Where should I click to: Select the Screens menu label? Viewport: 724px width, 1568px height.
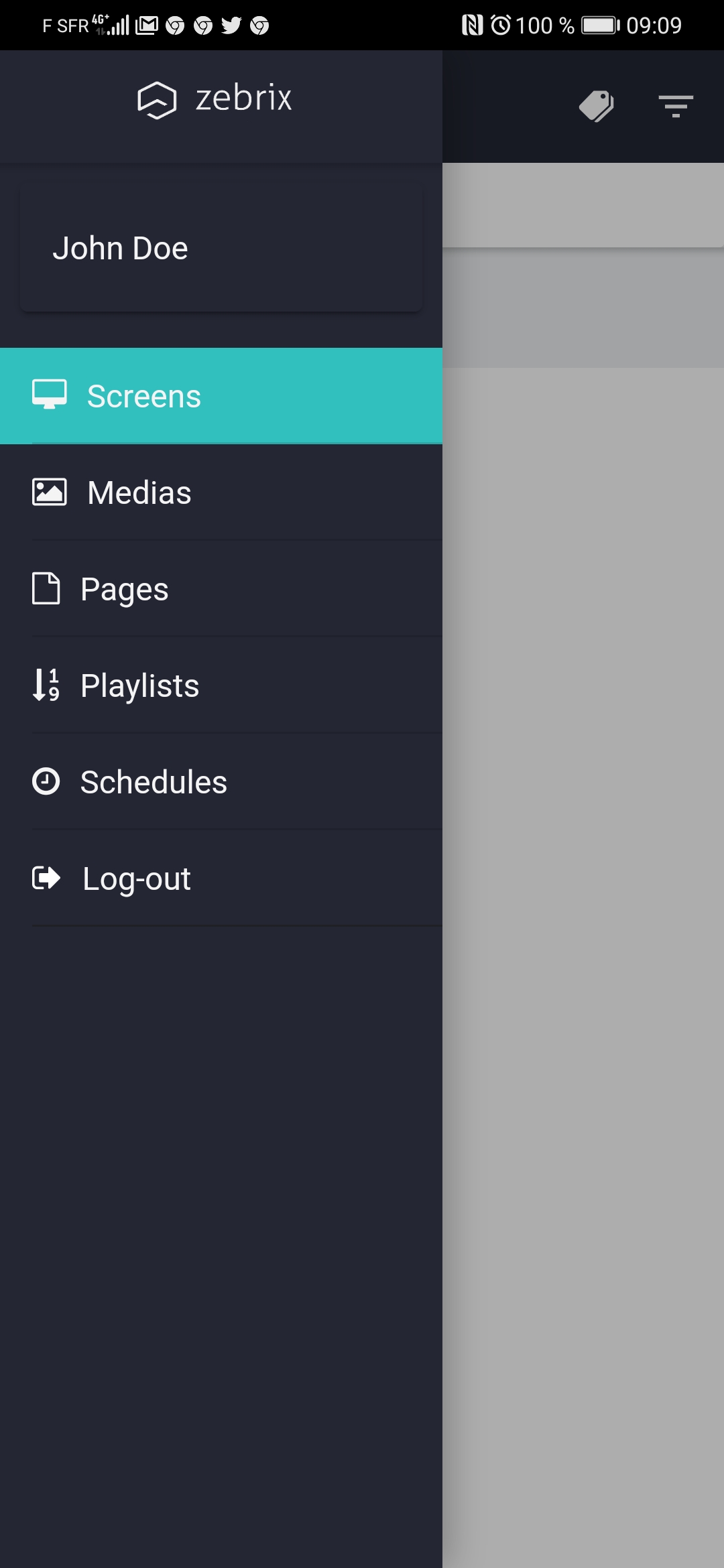pos(144,396)
